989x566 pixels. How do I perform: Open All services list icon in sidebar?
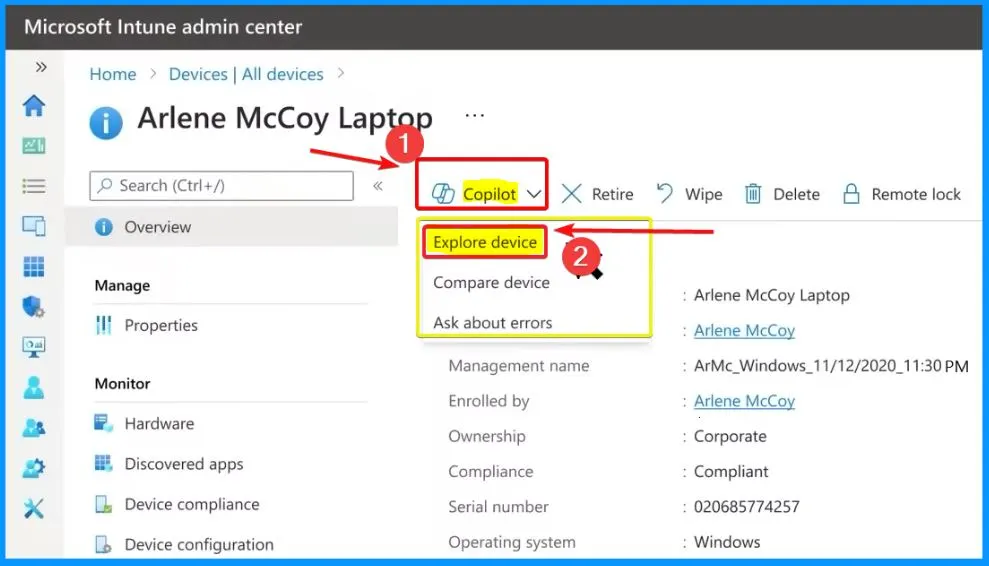point(34,186)
